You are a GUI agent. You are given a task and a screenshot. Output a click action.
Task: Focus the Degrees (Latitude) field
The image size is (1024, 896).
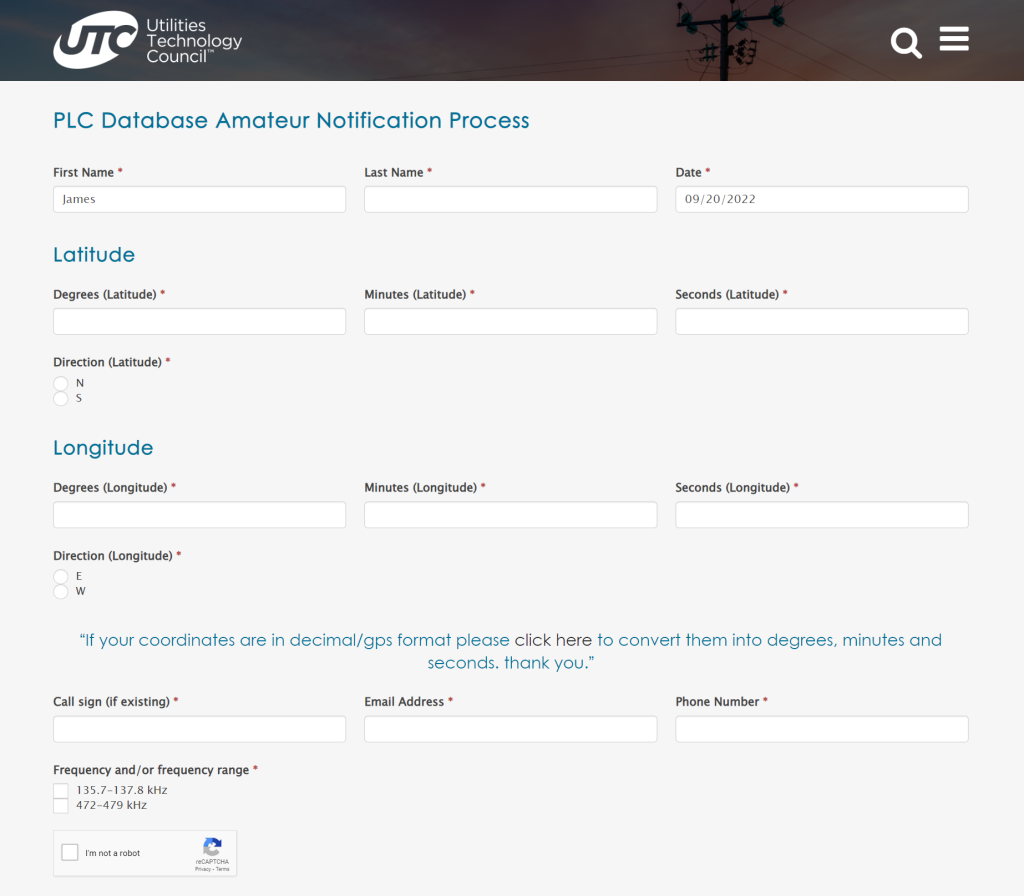pyautogui.click(x=199, y=321)
